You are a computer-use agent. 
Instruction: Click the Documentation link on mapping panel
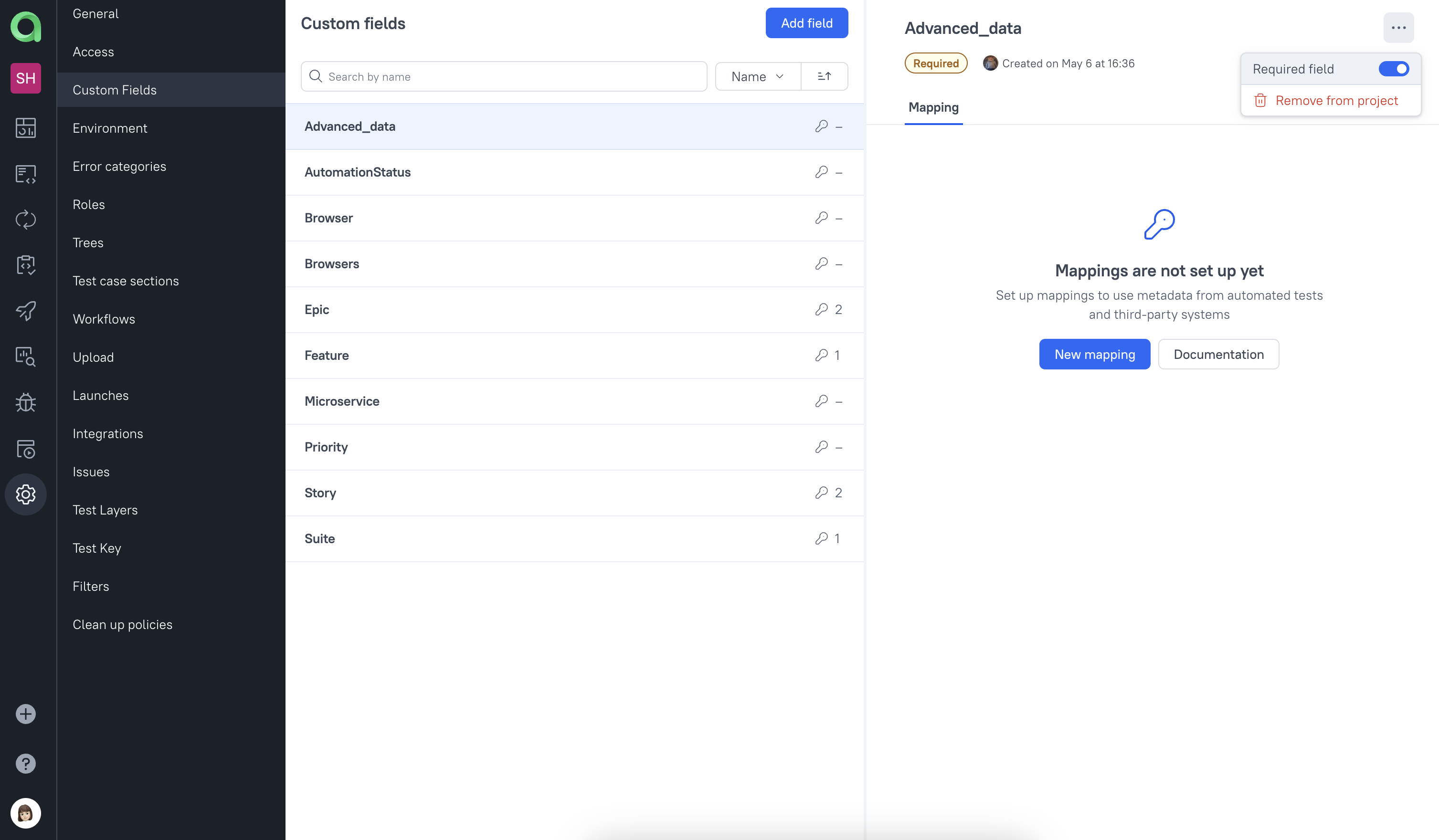pos(1218,353)
